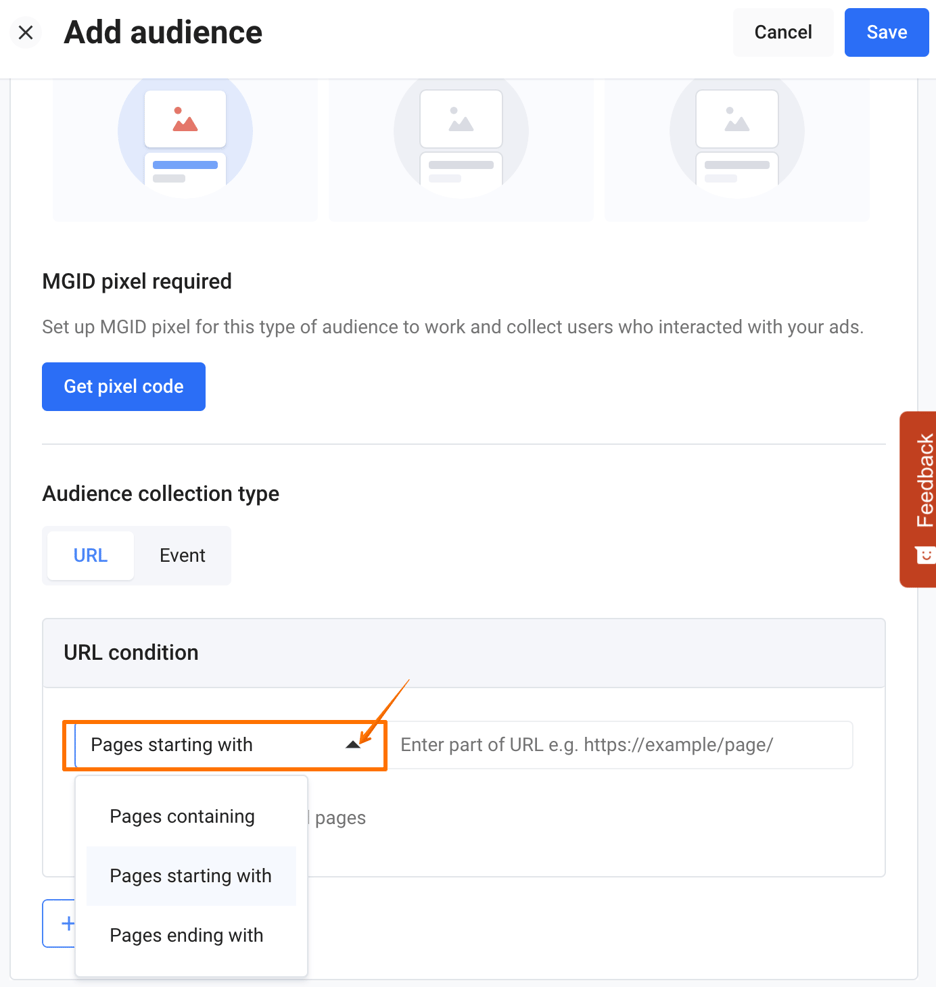Switch to Event collection type
The height and width of the screenshot is (987, 936).
coord(182,555)
